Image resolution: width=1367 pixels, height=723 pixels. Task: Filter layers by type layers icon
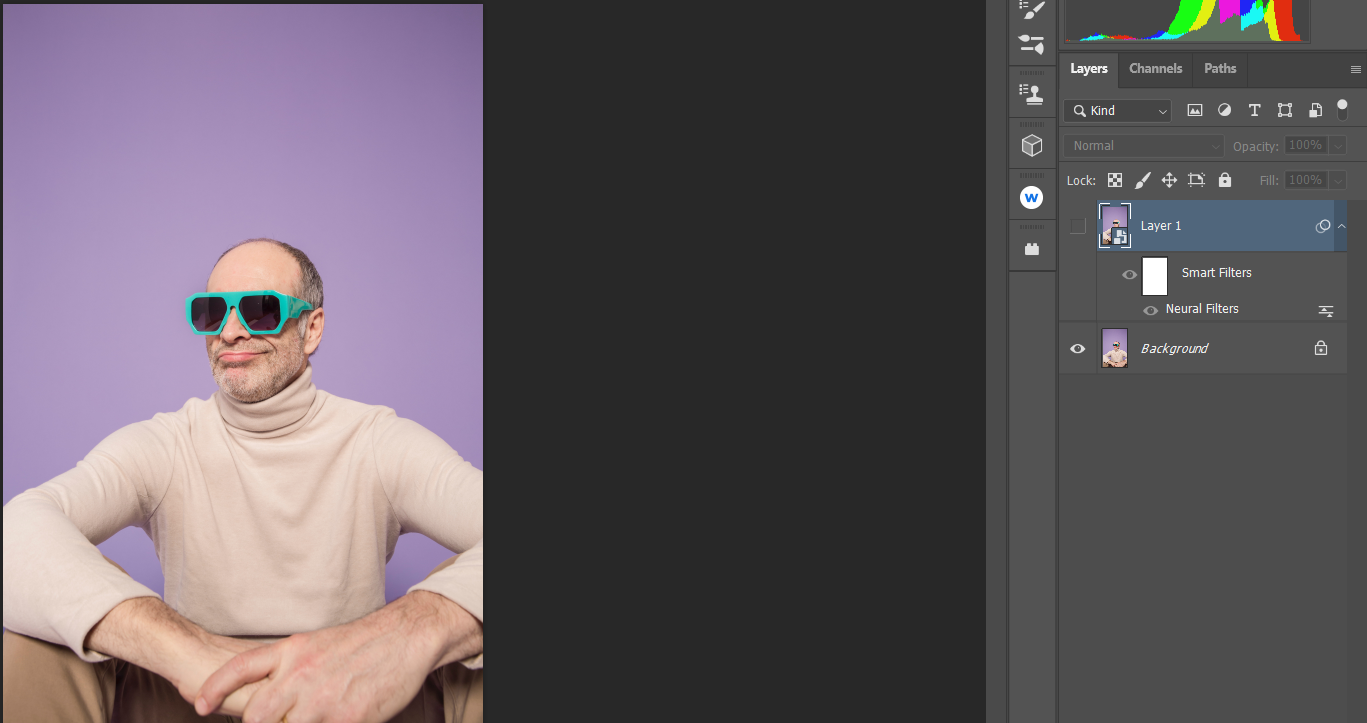(1254, 110)
